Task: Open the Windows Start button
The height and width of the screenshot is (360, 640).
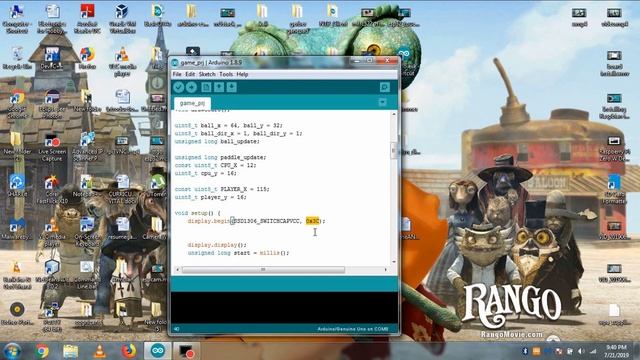Action: [12, 351]
